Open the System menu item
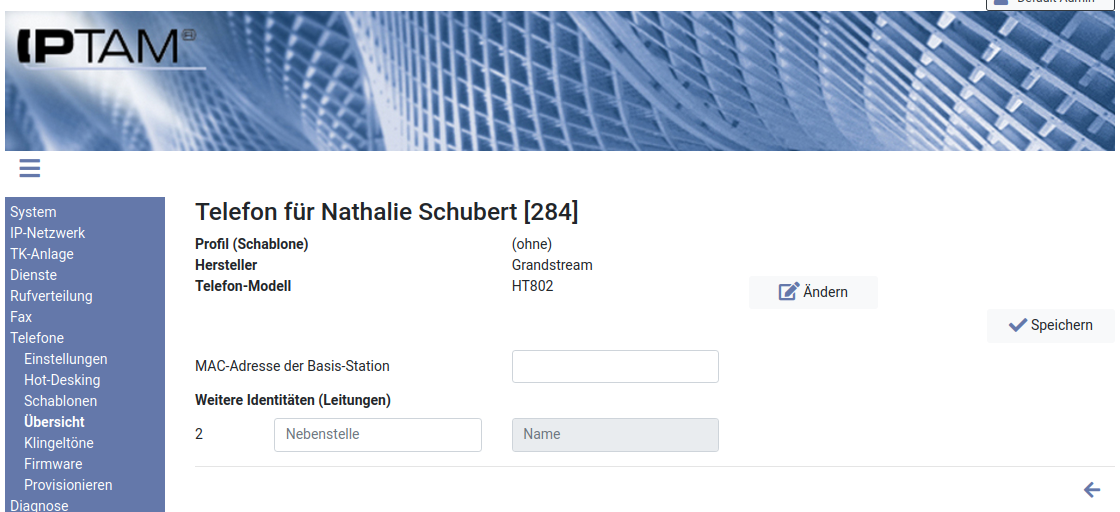The width and height of the screenshot is (1120, 512). (x=33, y=212)
